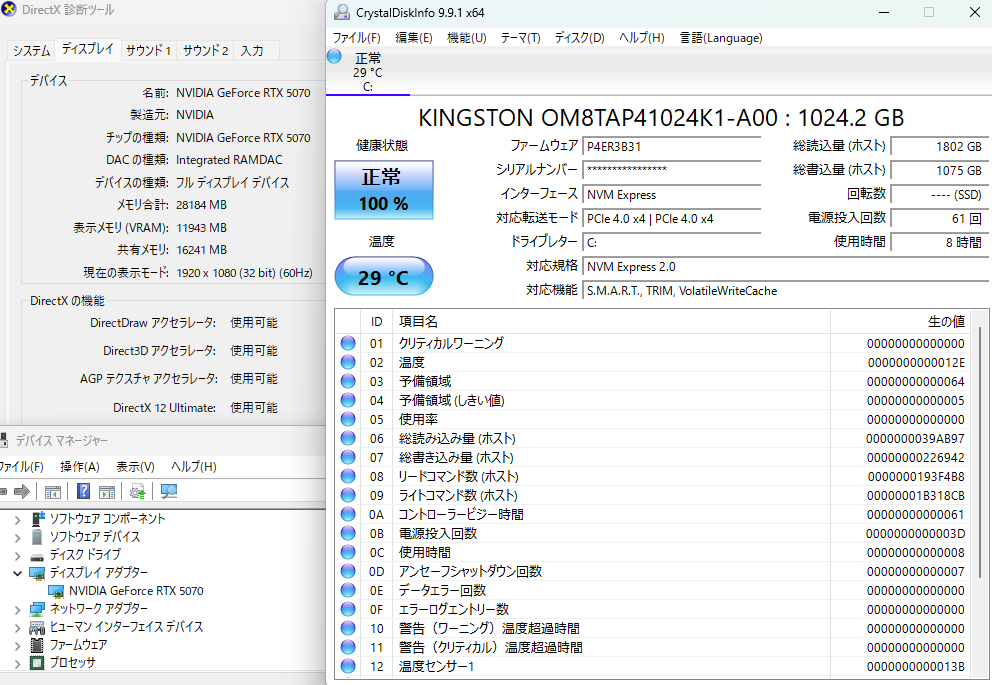Click the ソフトウェア デバイス category icon
Screen dimensions: 992x685
tap(37, 537)
